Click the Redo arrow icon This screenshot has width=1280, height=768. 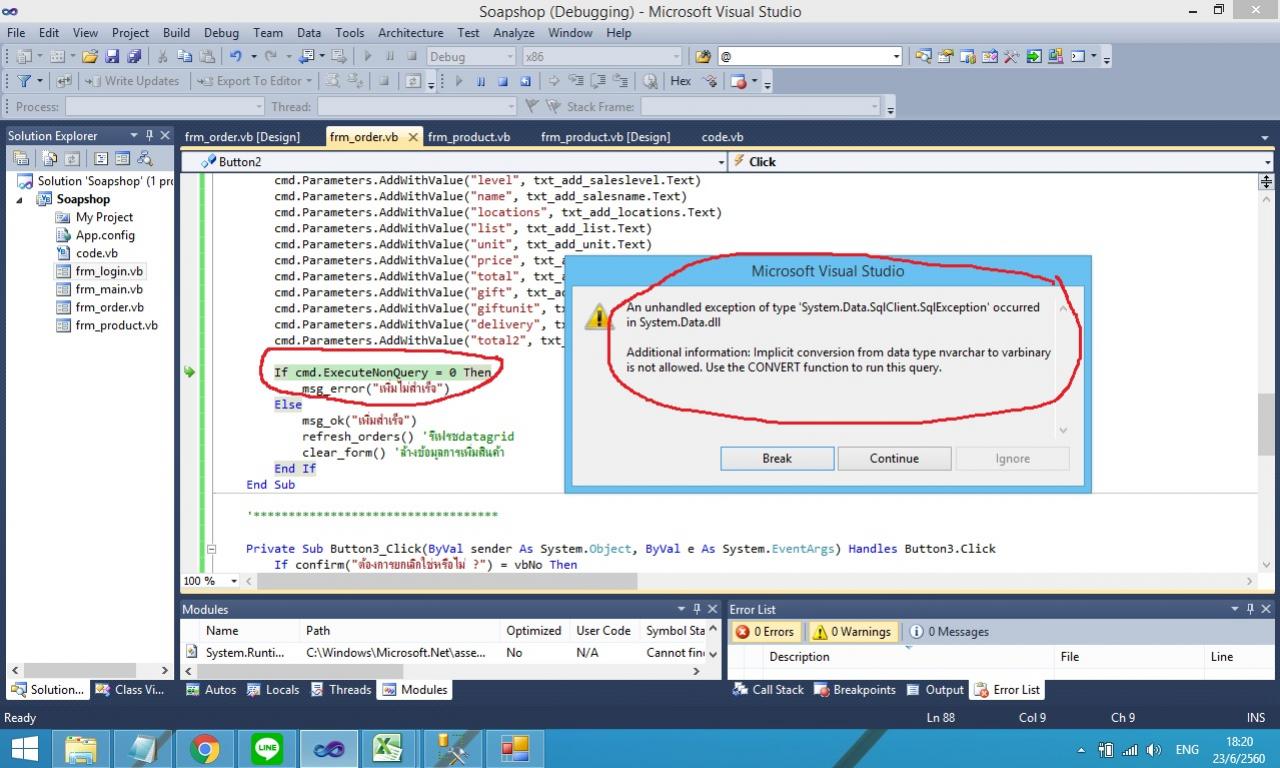click(272, 57)
